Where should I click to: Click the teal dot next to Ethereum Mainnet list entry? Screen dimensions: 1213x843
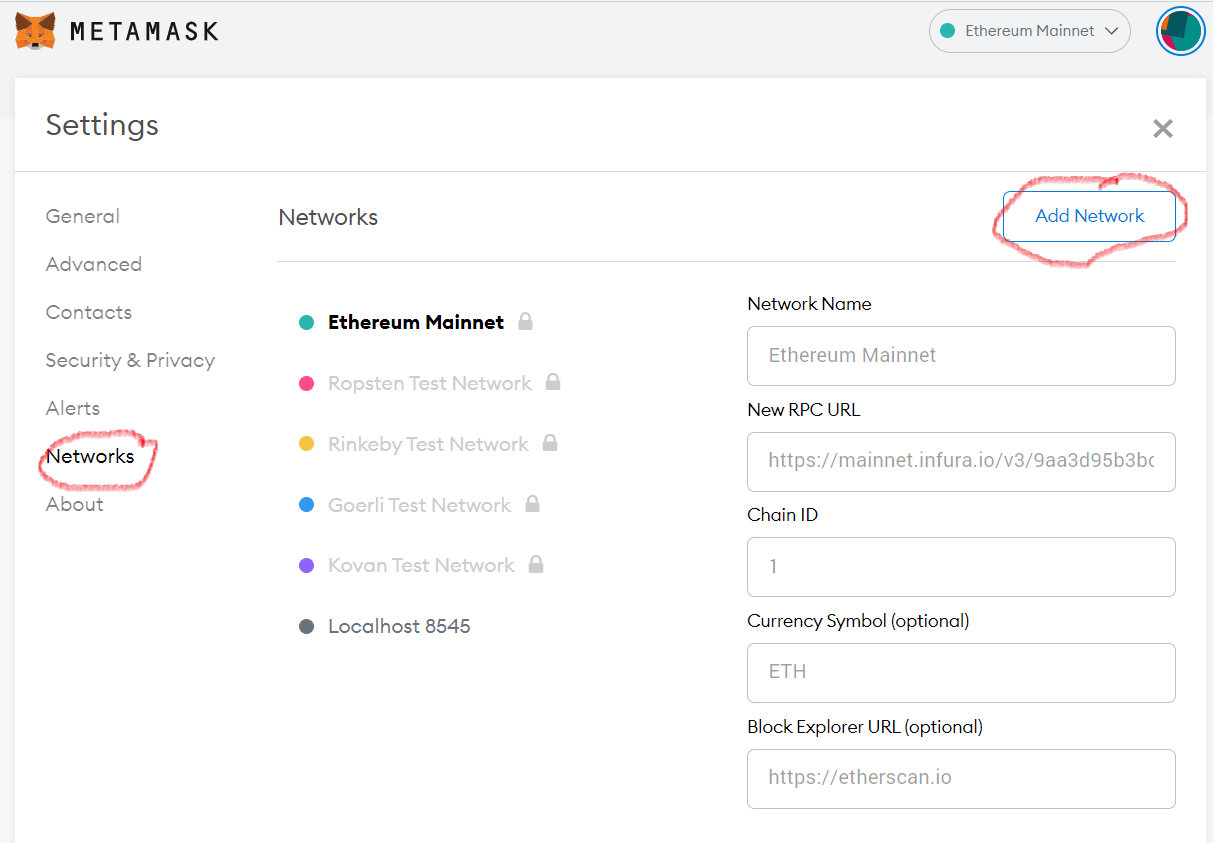(307, 322)
